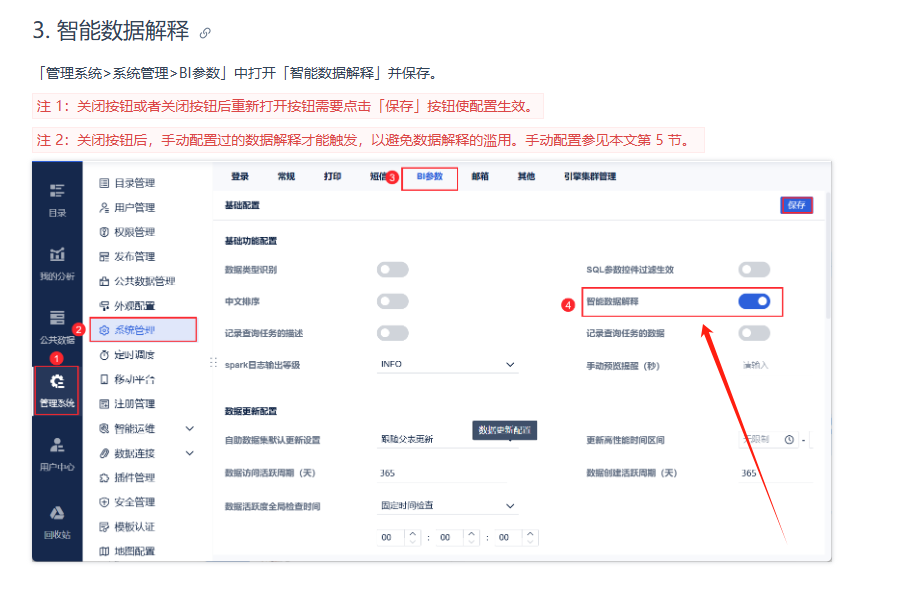This screenshot has height=595, width=906.
Task: Open 回收站 in the dark sidebar
Action: [57, 522]
